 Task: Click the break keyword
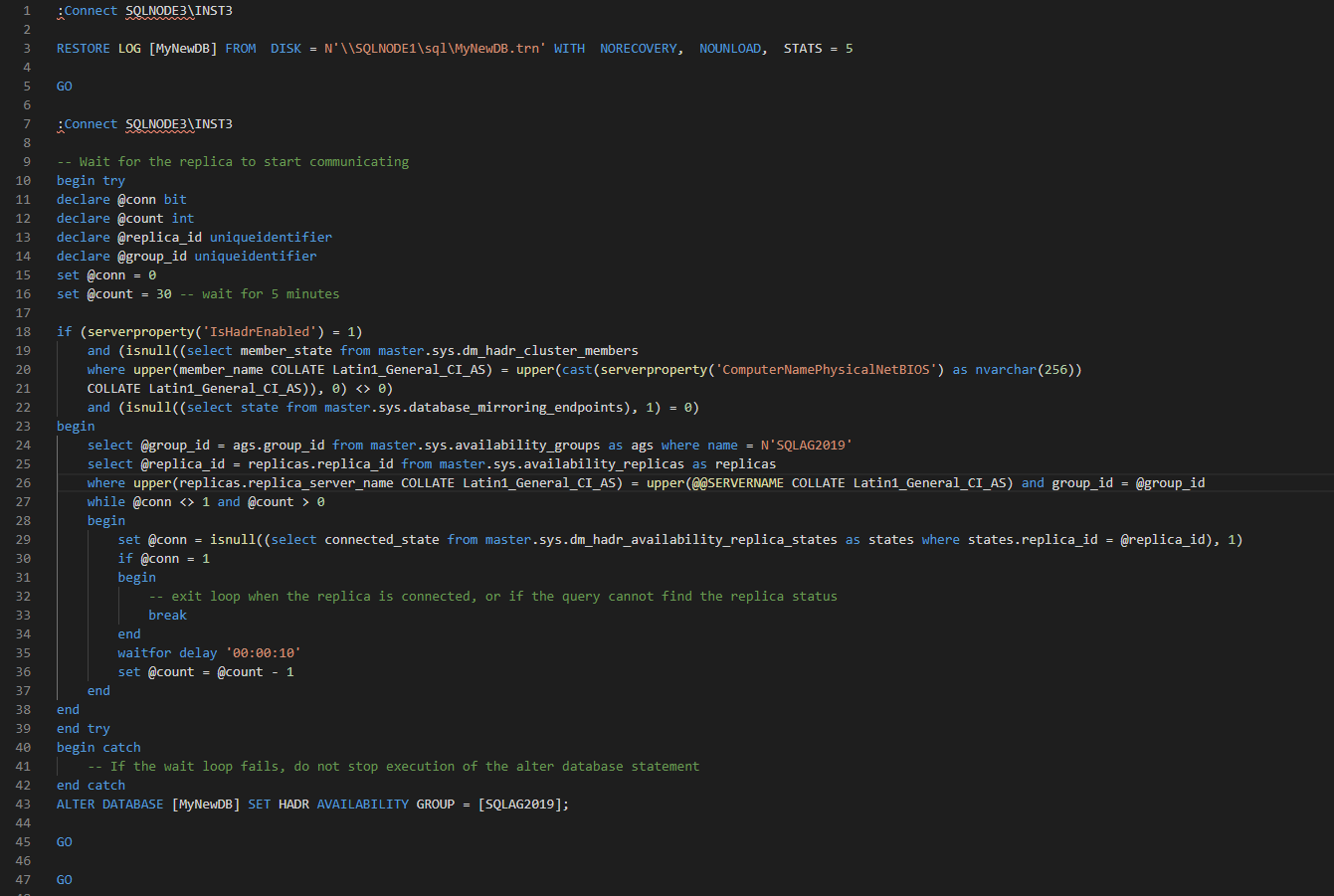[168, 615]
